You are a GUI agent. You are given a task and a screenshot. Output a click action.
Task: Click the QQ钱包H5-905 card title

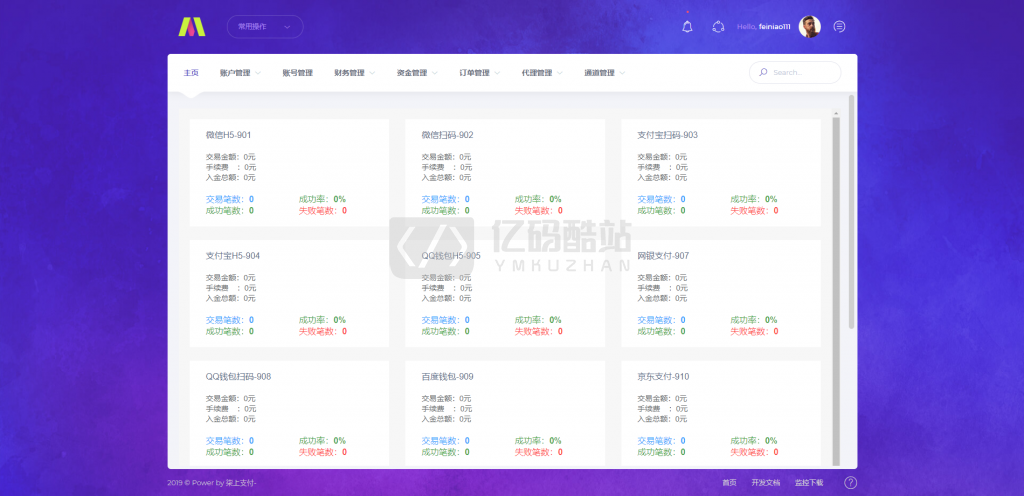tap(451, 256)
